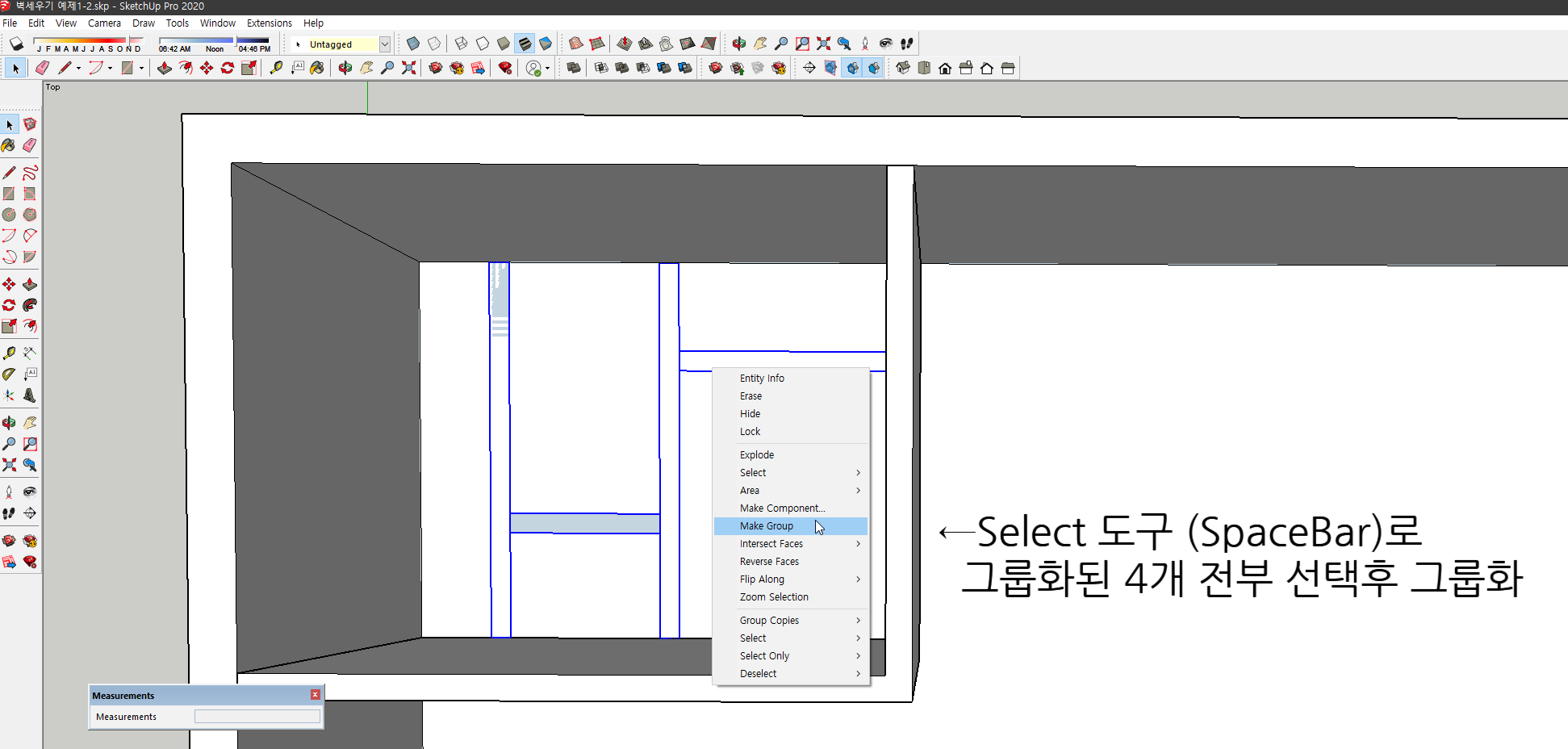Click the Measurements input field
1568x749 pixels.
(257, 716)
